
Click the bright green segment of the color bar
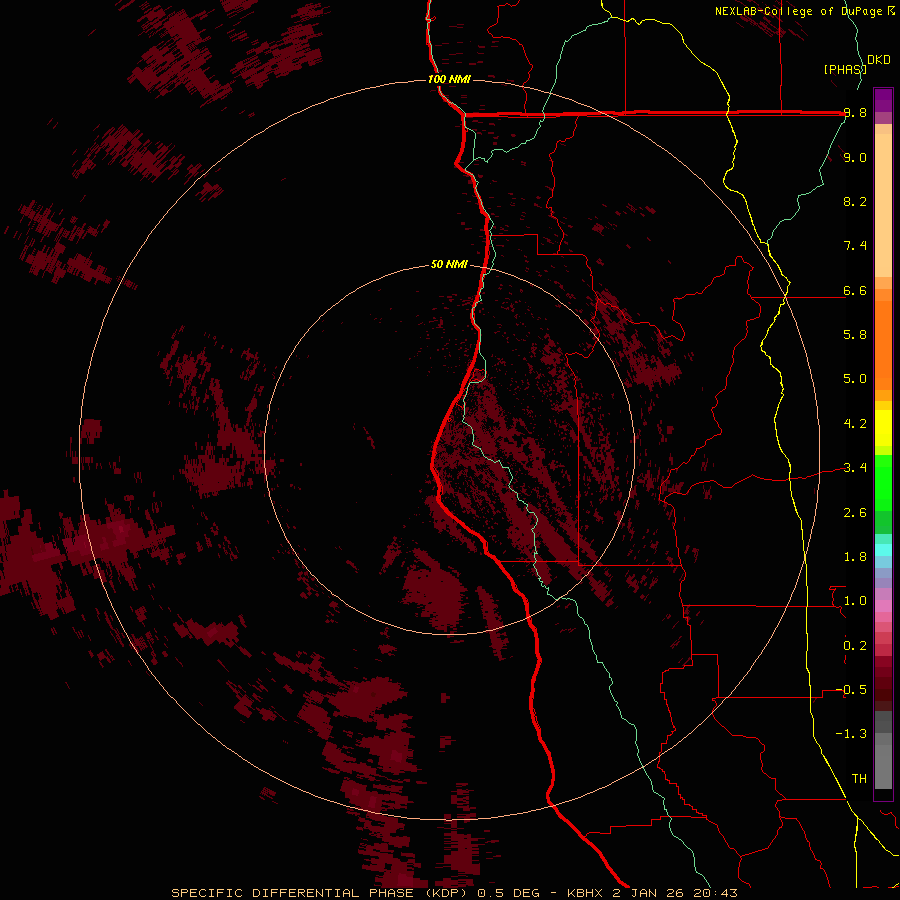click(883, 483)
